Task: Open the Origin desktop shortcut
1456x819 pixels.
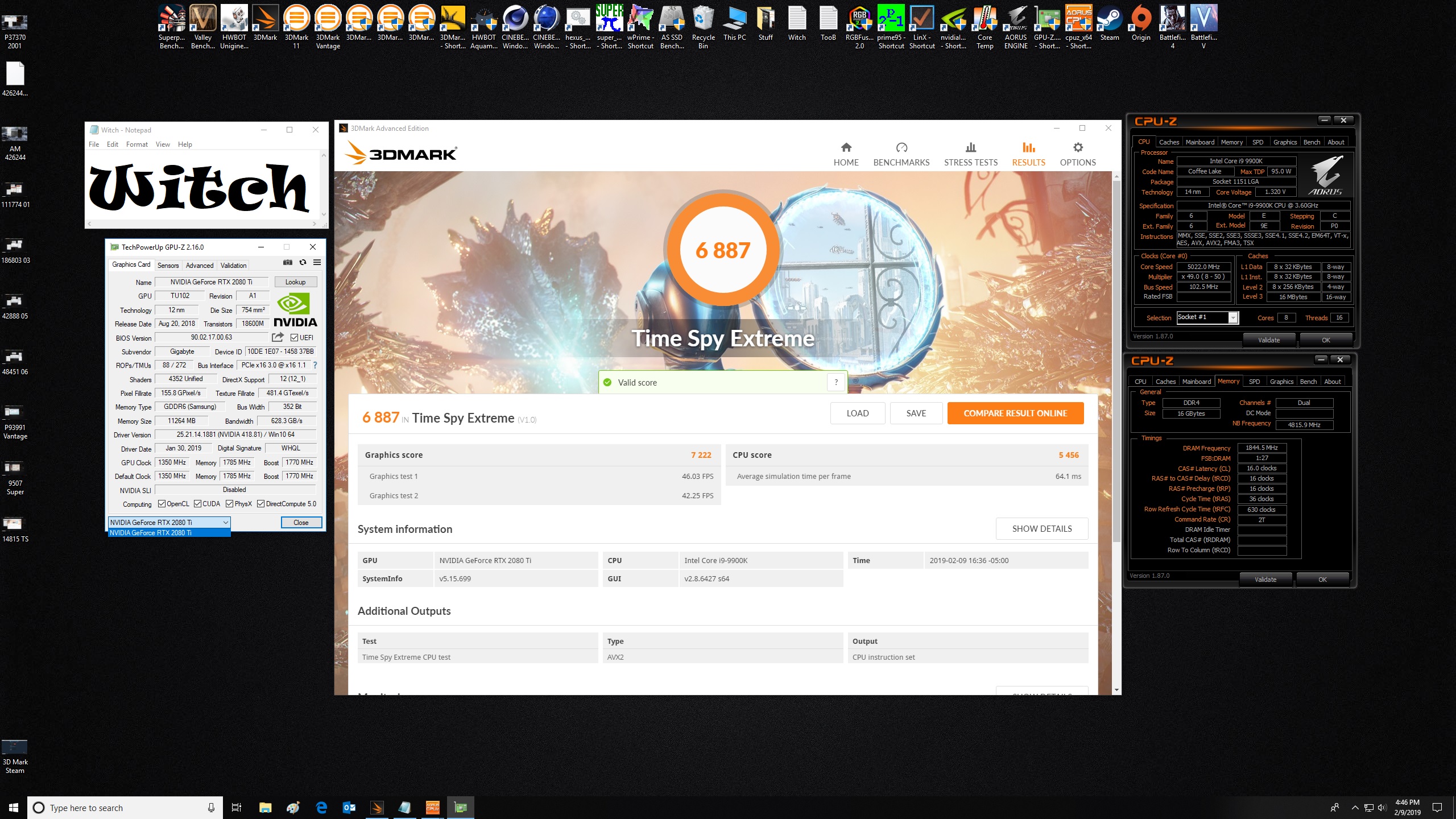Action: tap(1140, 23)
